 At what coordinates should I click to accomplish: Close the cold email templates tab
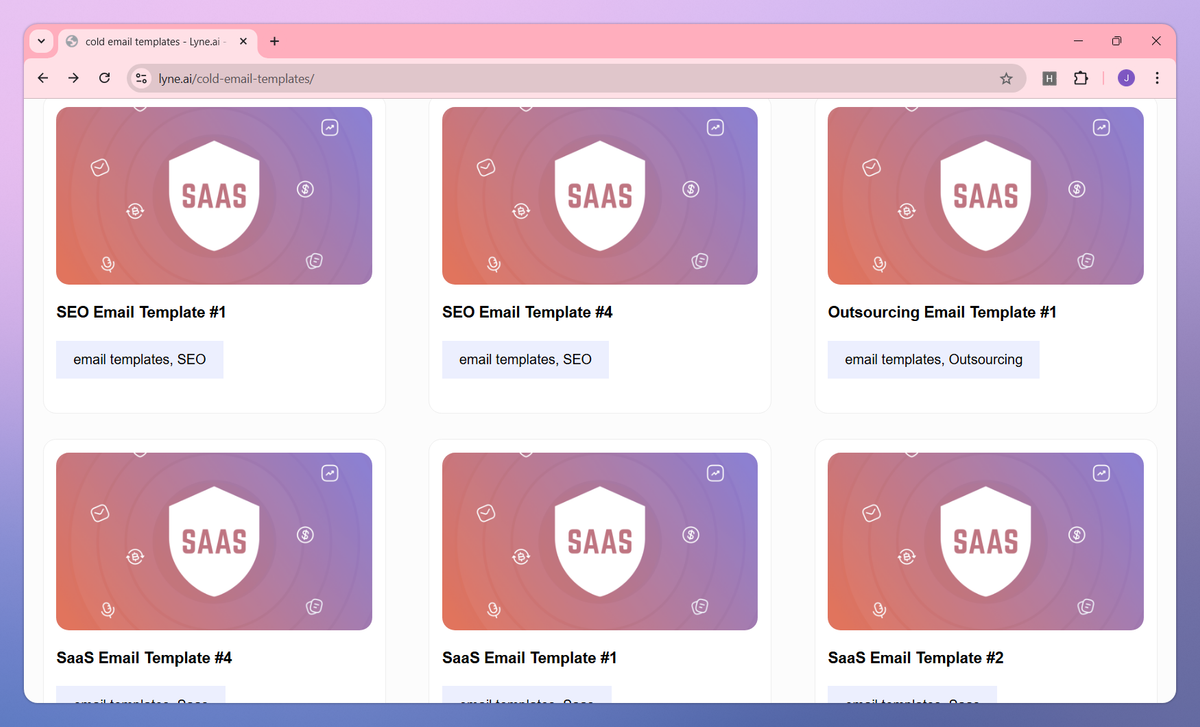(244, 42)
